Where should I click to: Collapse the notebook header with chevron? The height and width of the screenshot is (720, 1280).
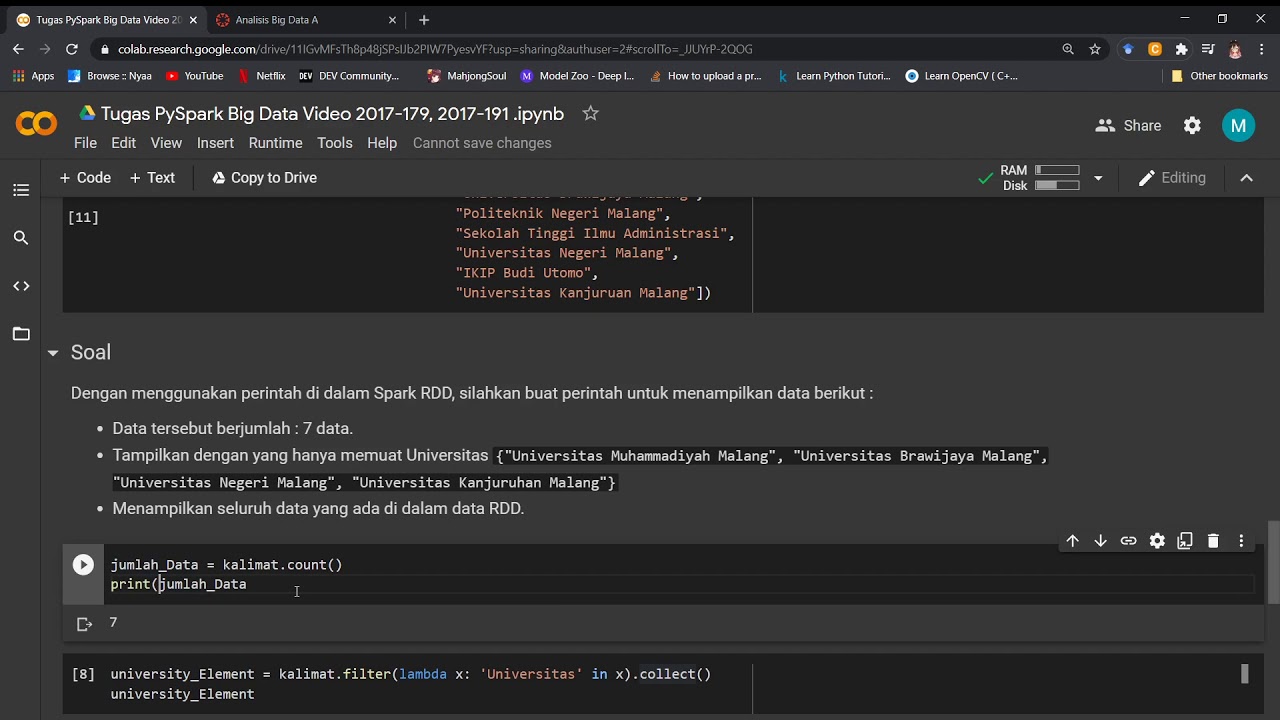(x=1246, y=178)
